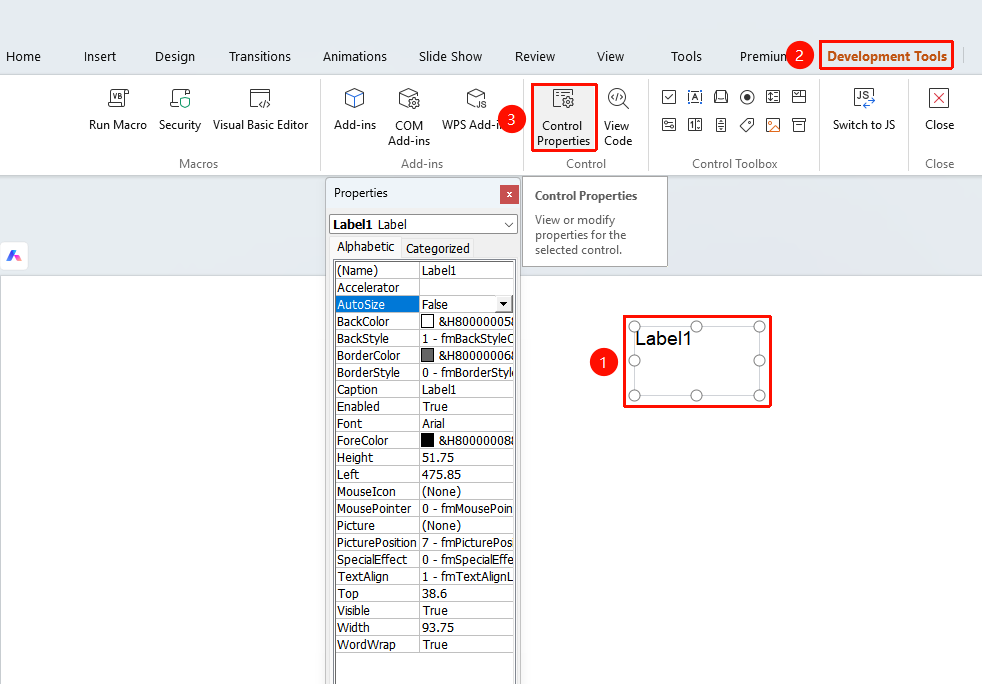Close the Properties panel
The height and width of the screenshot is (684, 982).
click(509, 195)
